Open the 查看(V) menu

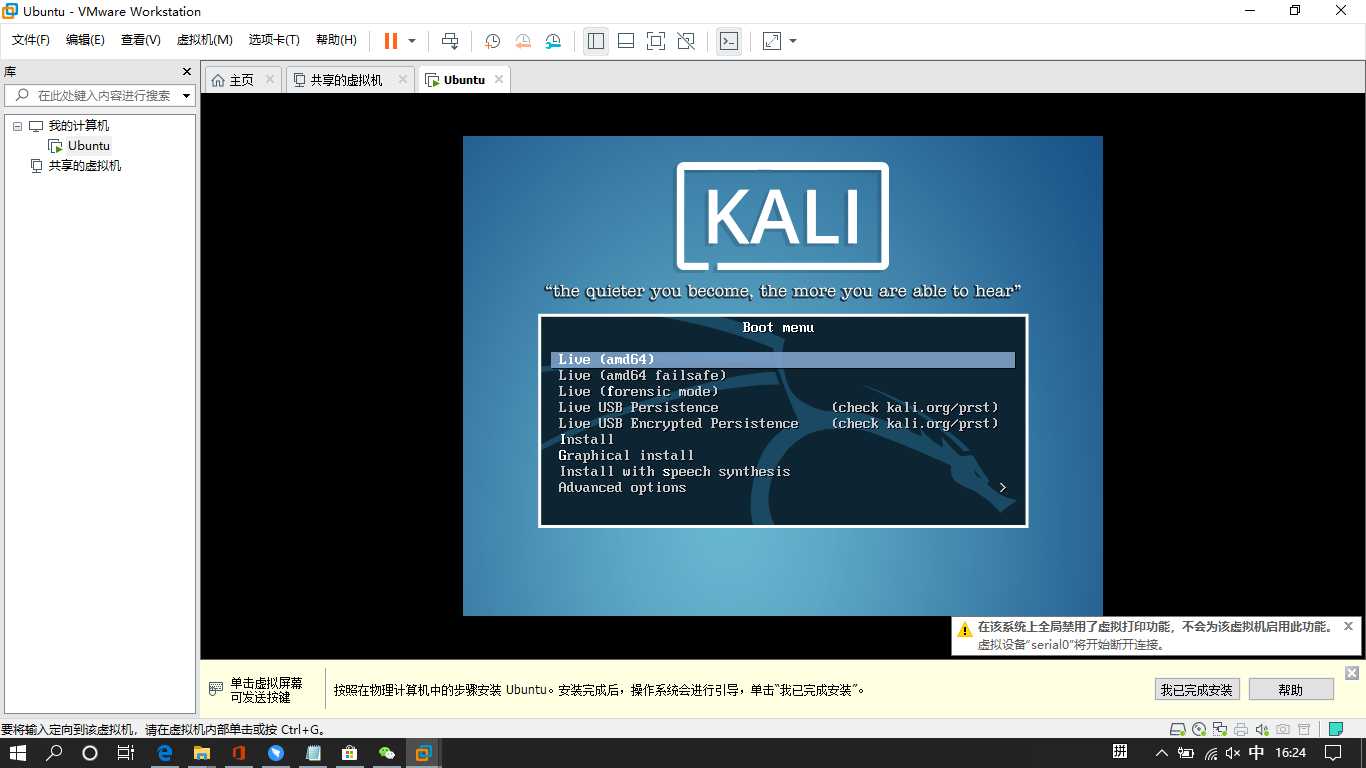pyautogui.click(x=141, y=40)
